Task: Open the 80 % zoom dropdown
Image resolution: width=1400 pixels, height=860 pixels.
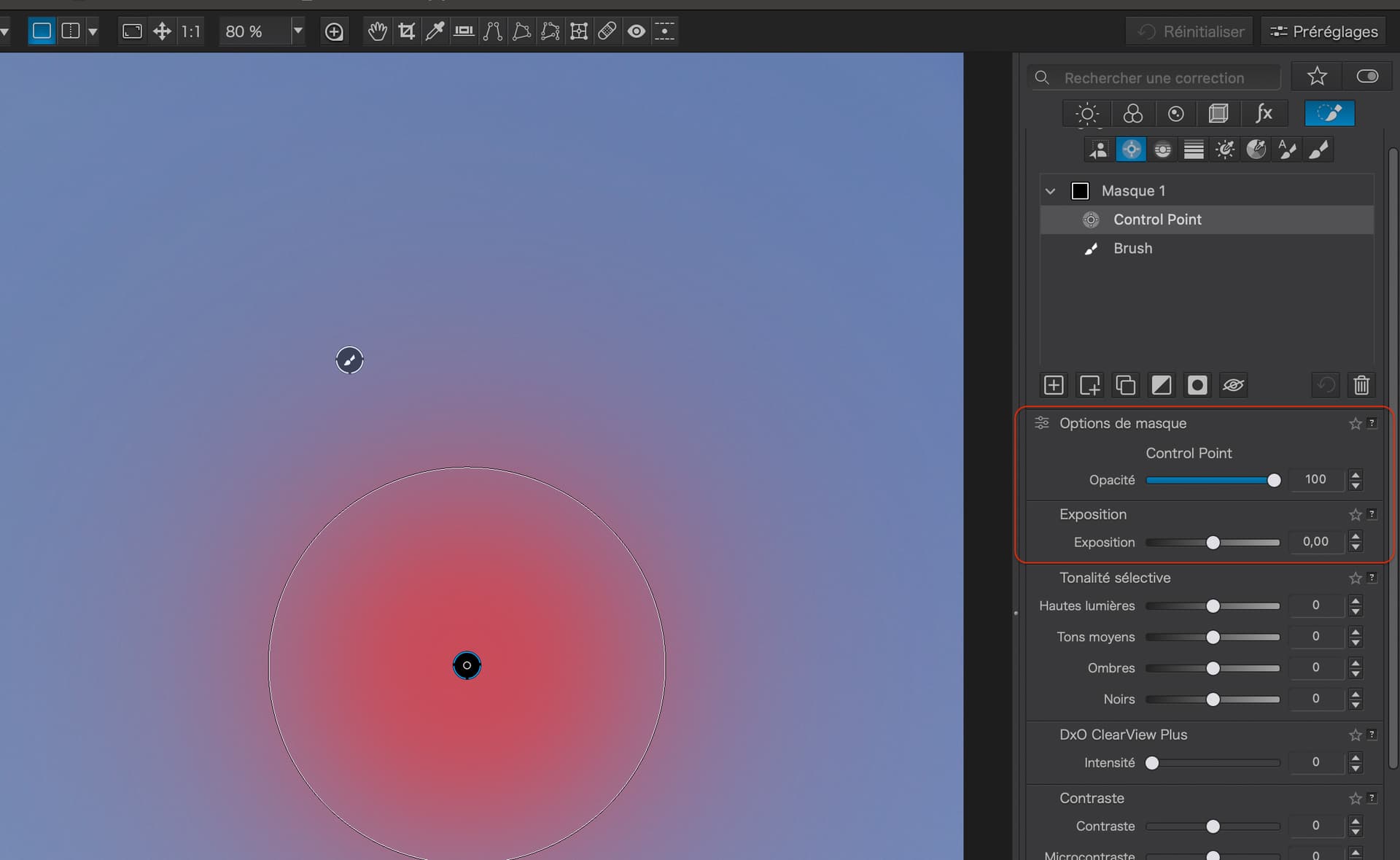Action: coord(297,31)
